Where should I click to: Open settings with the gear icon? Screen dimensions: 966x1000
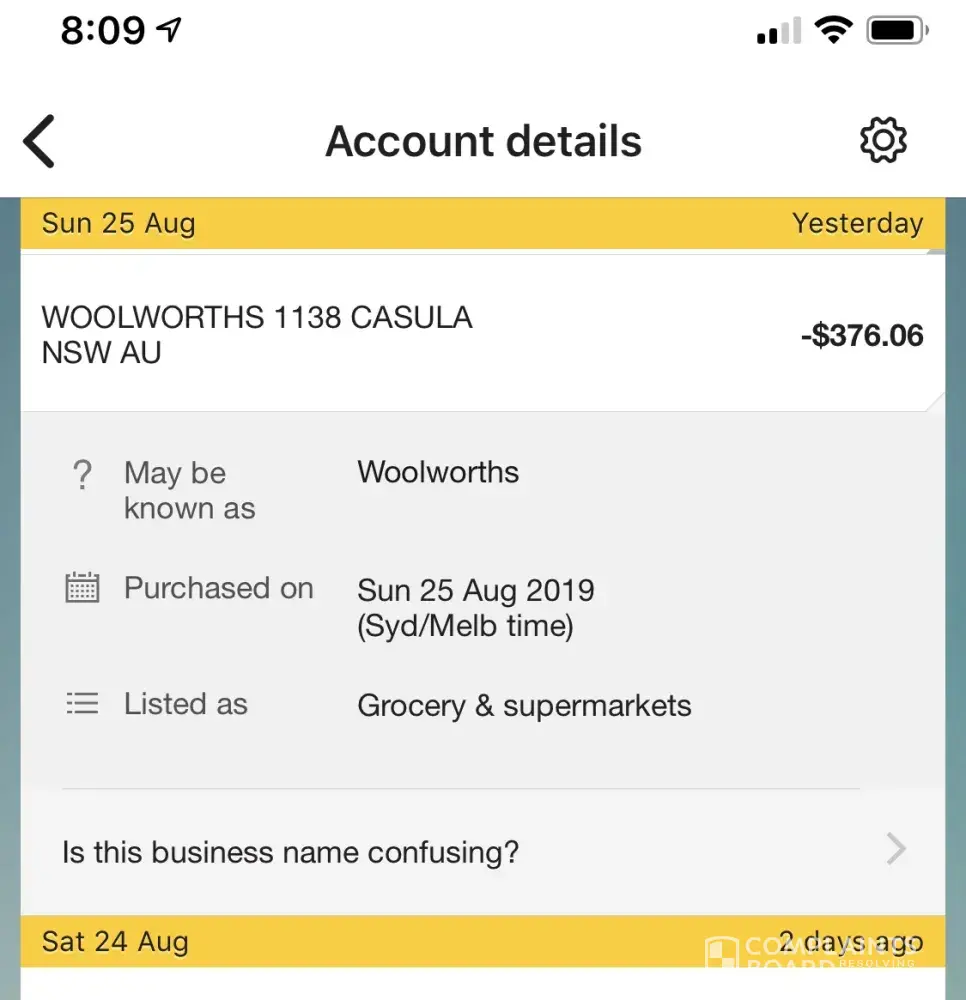[x=883, y=141]
